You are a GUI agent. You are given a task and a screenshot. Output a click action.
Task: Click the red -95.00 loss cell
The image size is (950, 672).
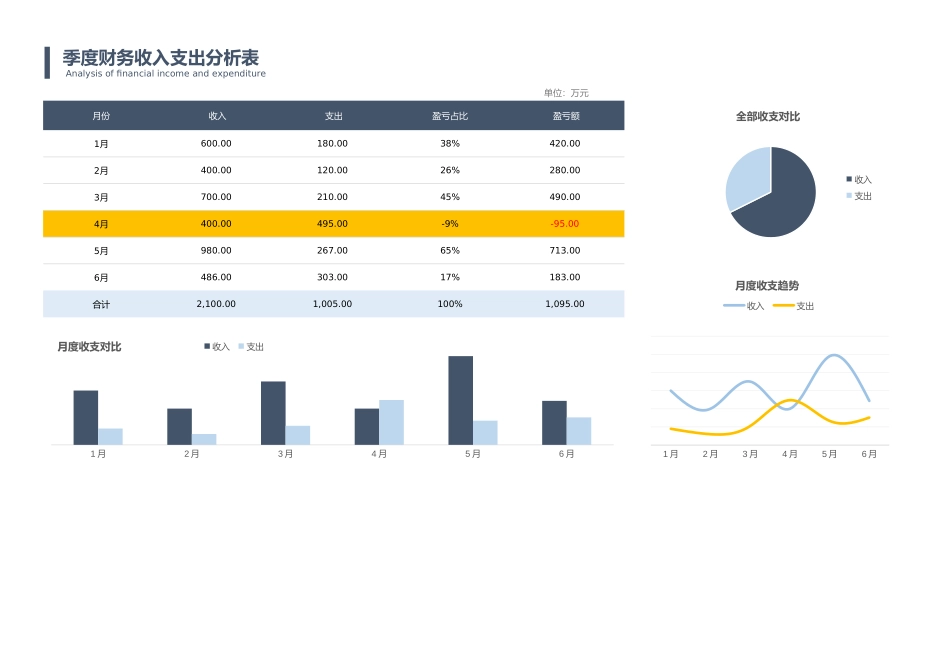point(564,224)
